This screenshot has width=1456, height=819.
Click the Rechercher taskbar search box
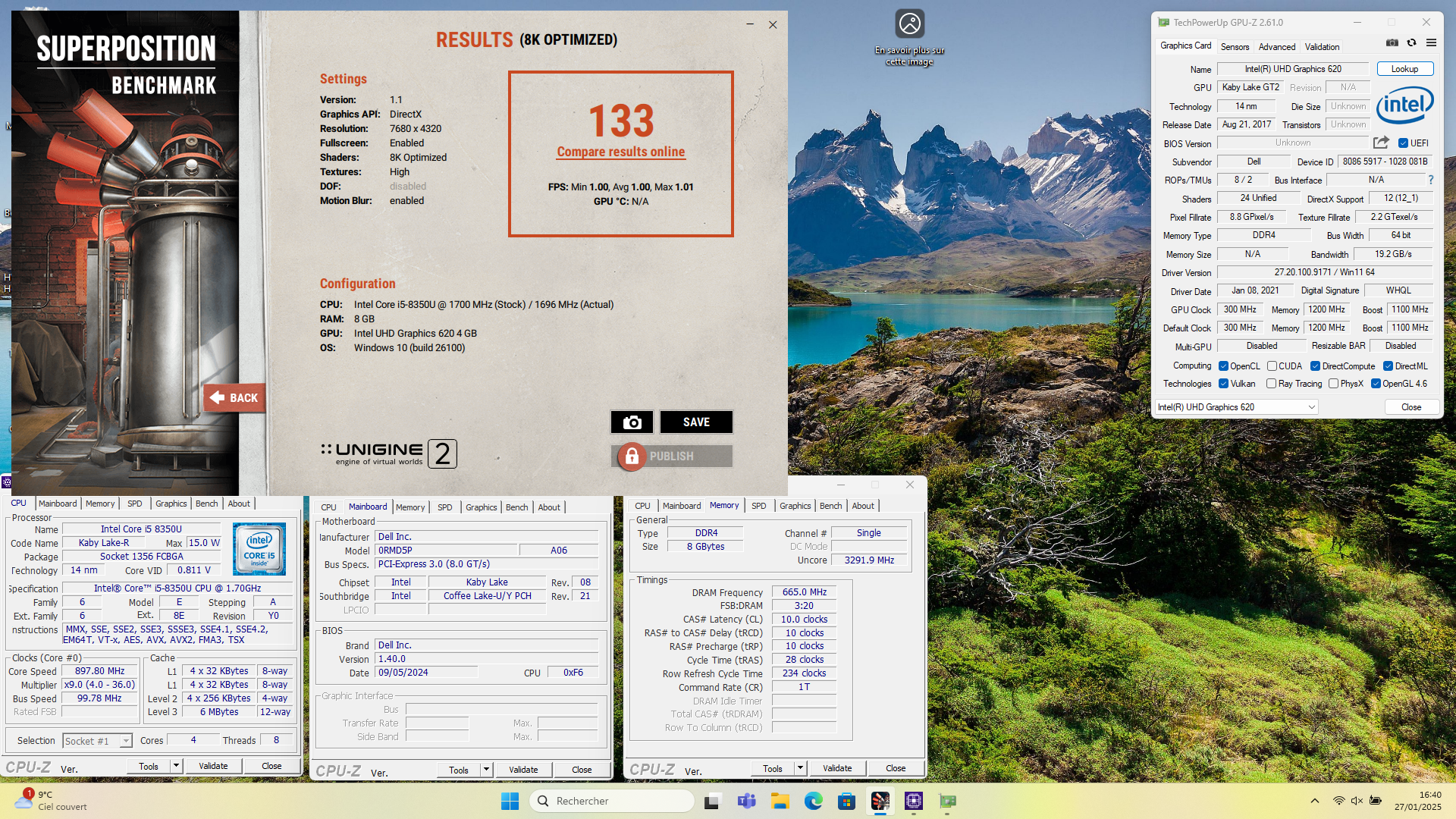click(612, 801)
